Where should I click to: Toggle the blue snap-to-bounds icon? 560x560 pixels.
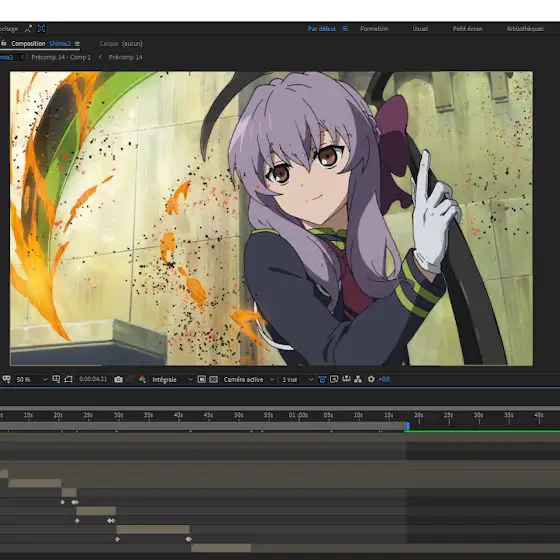(41, 29)
